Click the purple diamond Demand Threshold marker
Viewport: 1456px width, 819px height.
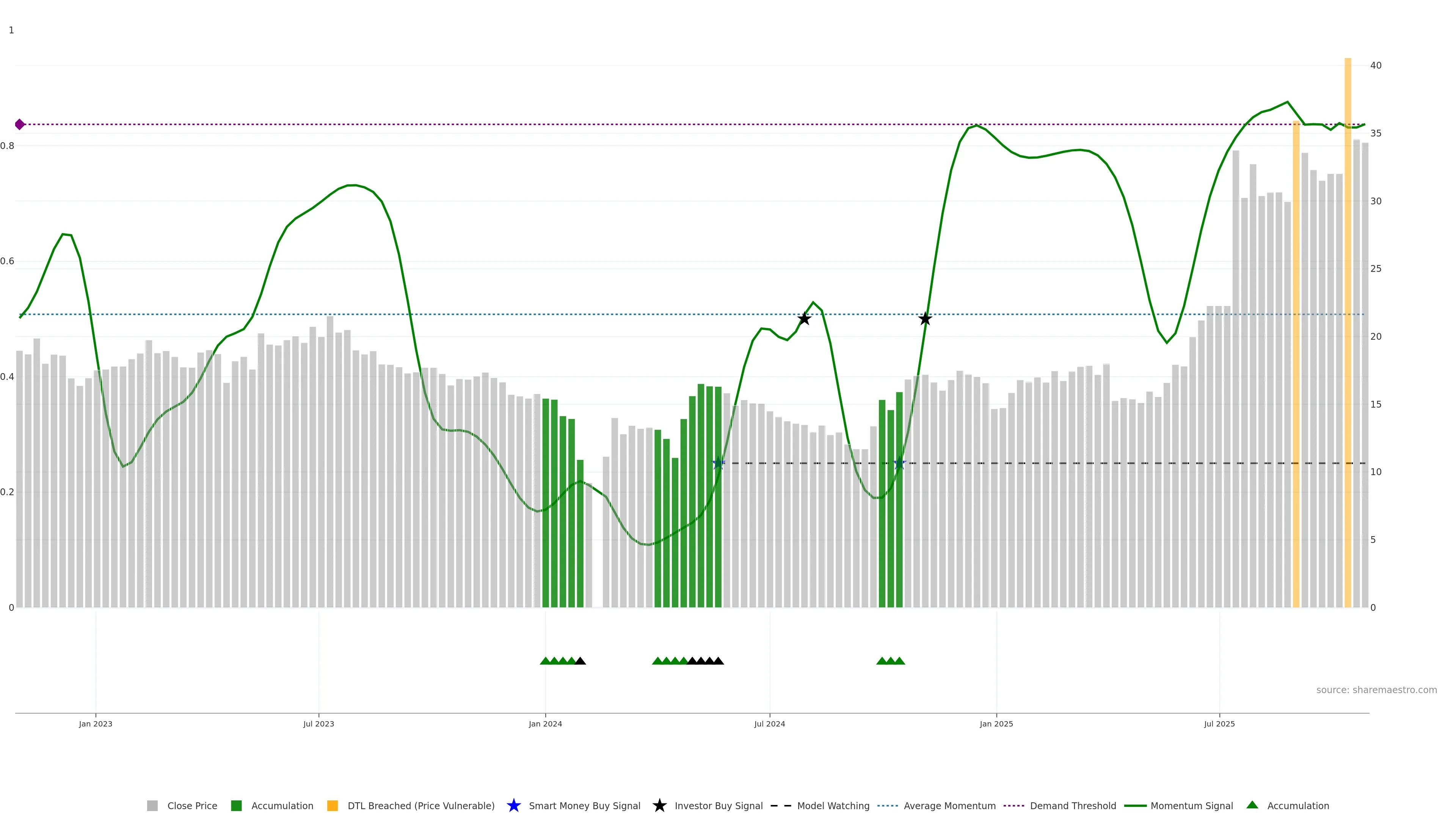(20, 124)
